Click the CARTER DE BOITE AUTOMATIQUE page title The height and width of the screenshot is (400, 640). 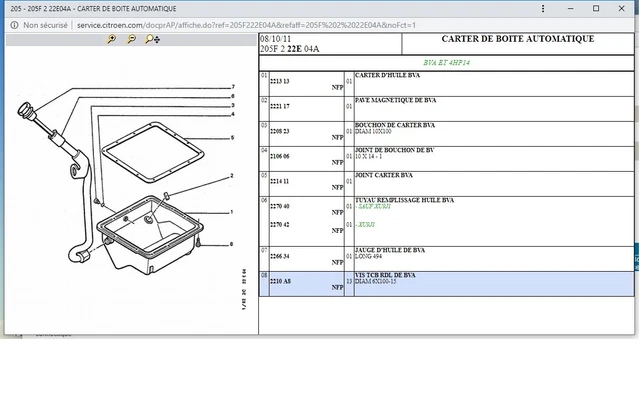pos(518,39)
